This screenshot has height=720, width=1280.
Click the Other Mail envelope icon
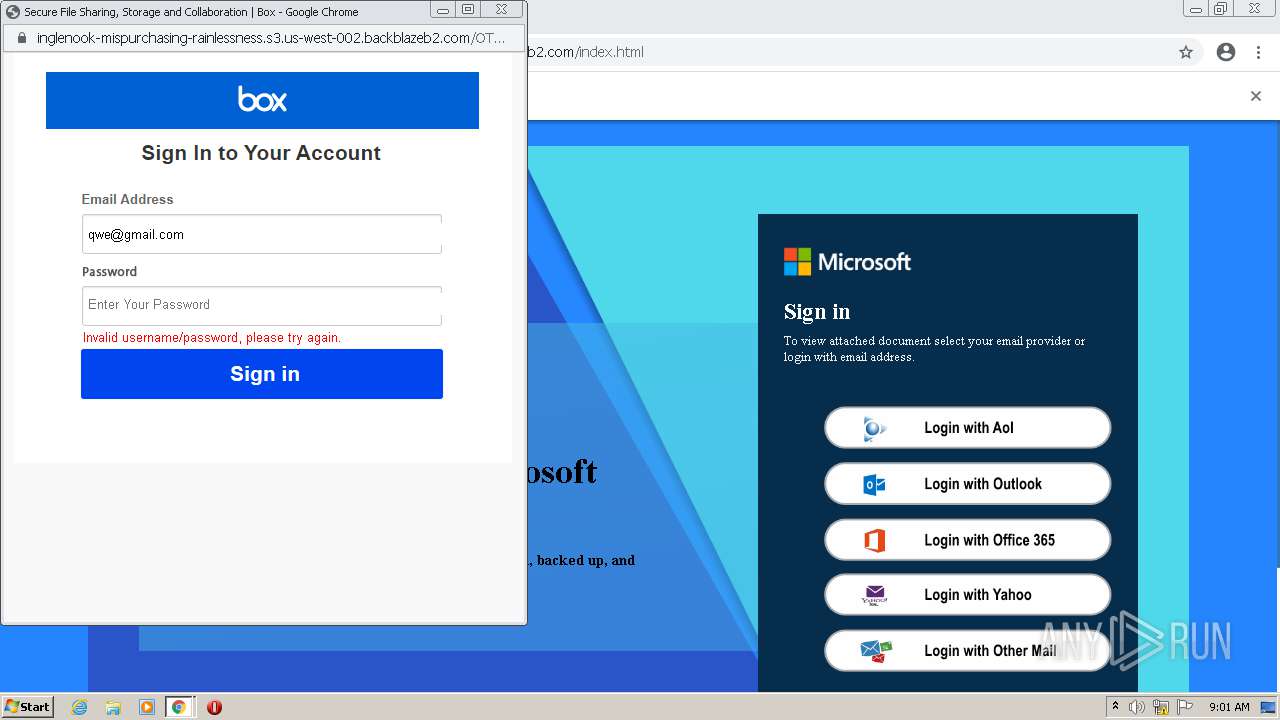(x=875, y=651)
